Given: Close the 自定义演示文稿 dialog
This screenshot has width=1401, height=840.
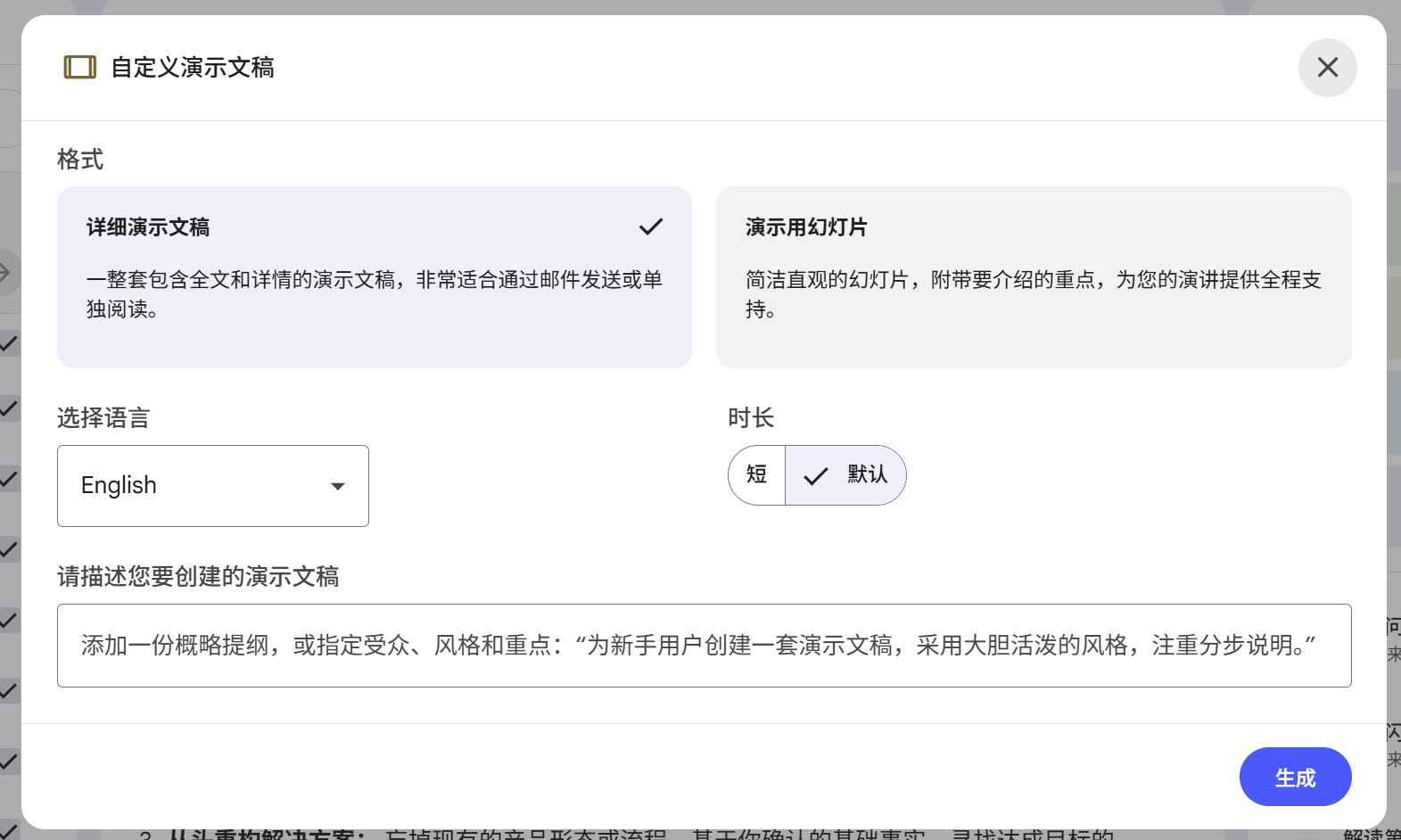Looking at the screenshot, I should tap(1327, 68).
